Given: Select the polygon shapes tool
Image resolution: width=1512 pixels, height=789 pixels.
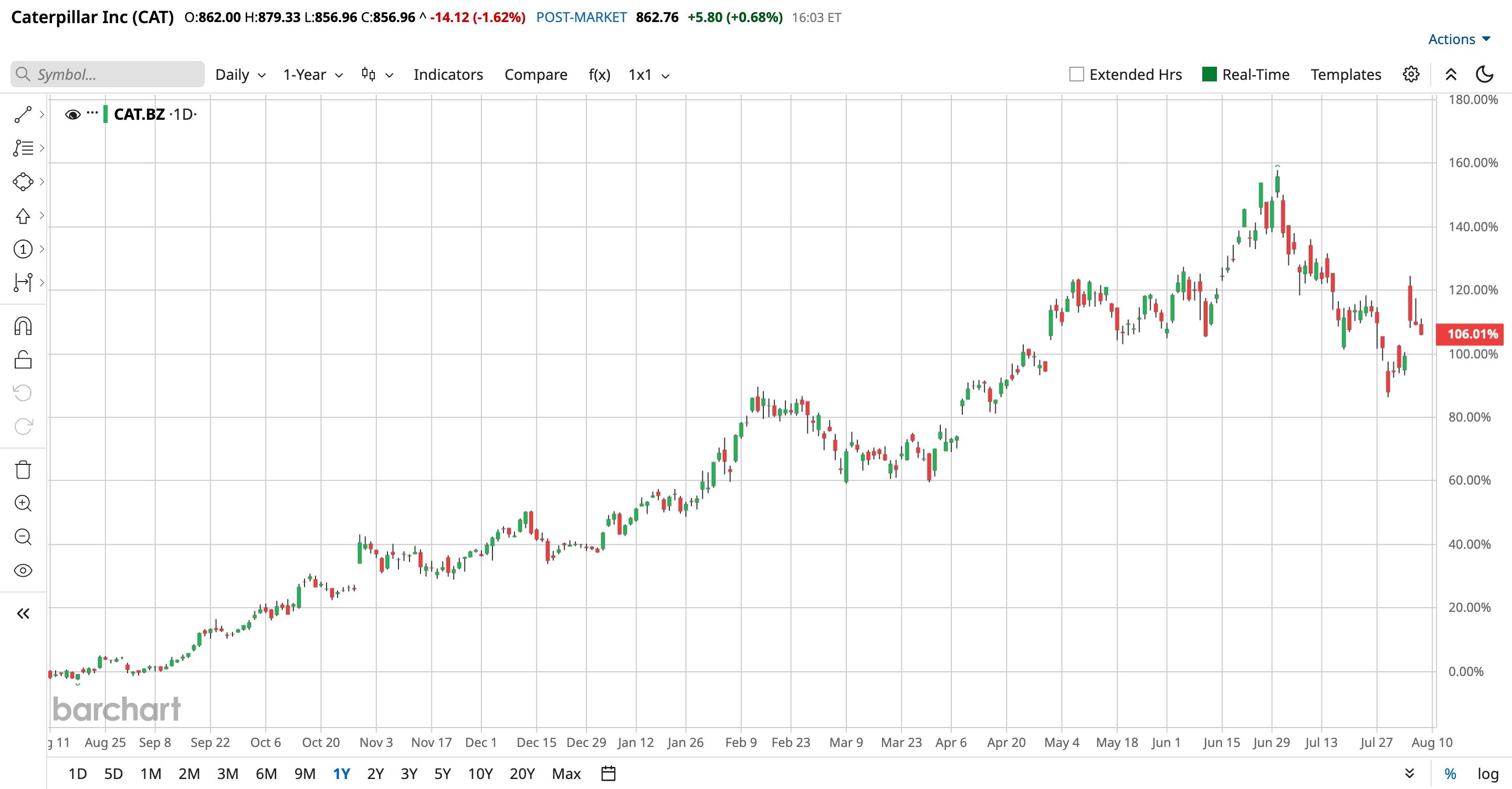Looking at the screenshot, I should [23, 182].
